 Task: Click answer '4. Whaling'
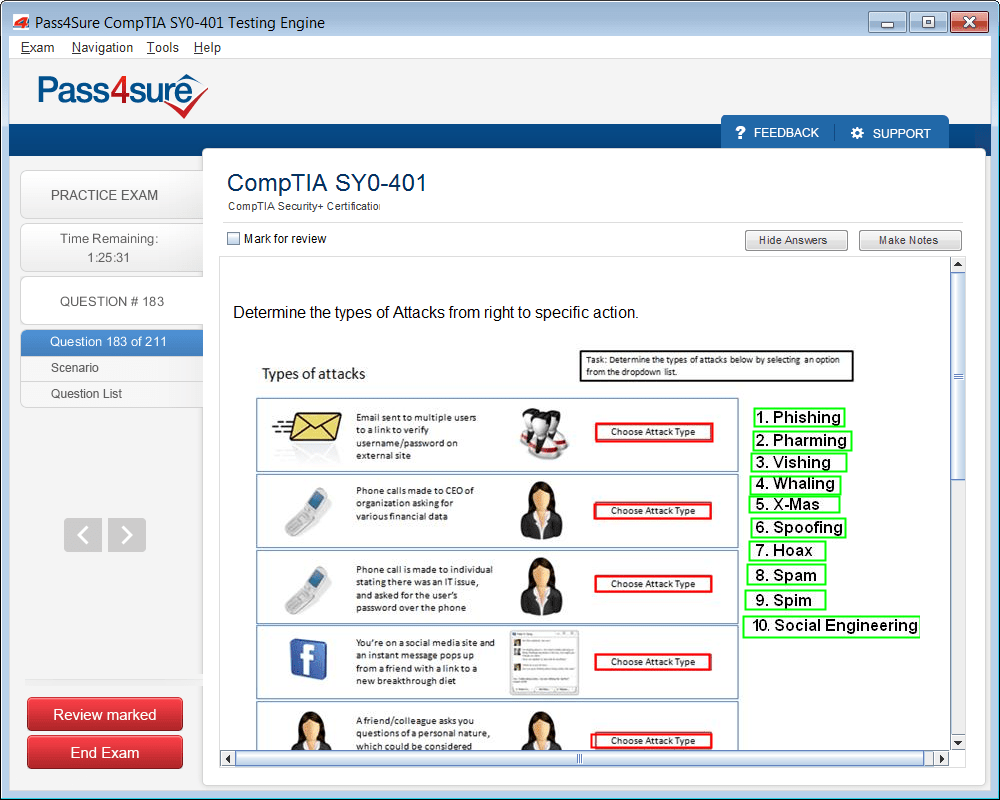coord(795,484)
